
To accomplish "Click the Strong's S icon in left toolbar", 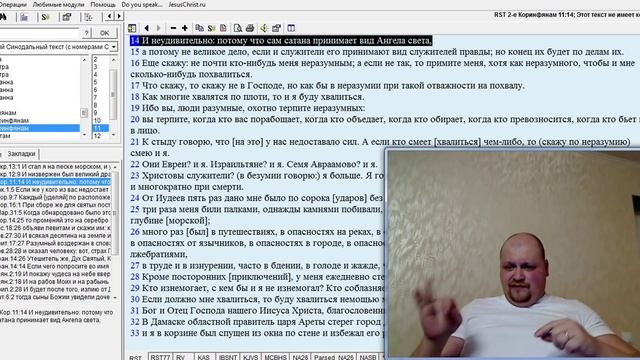I will tap(45, 17).
